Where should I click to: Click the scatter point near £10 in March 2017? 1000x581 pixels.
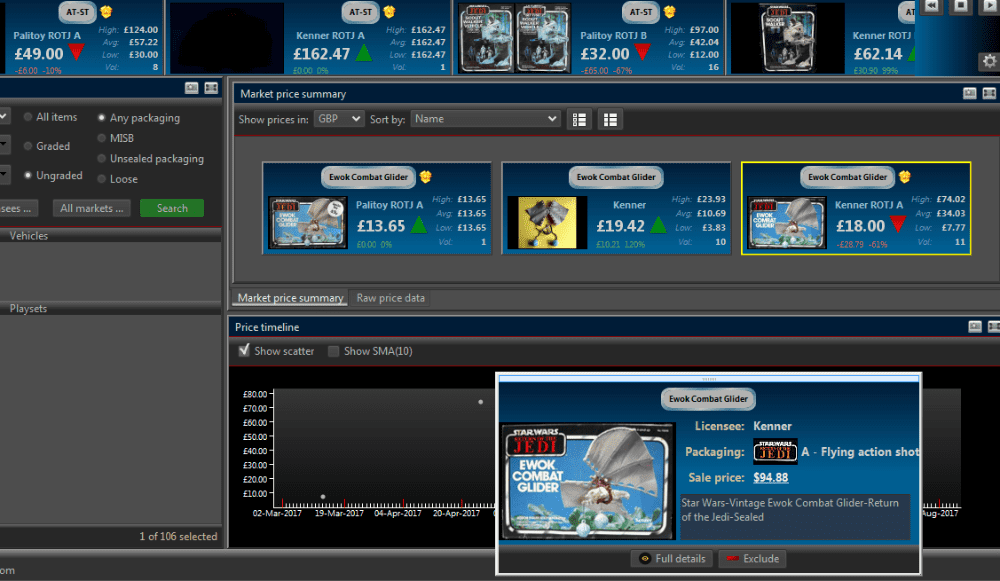pyautogui.click(x=323, y=496)
